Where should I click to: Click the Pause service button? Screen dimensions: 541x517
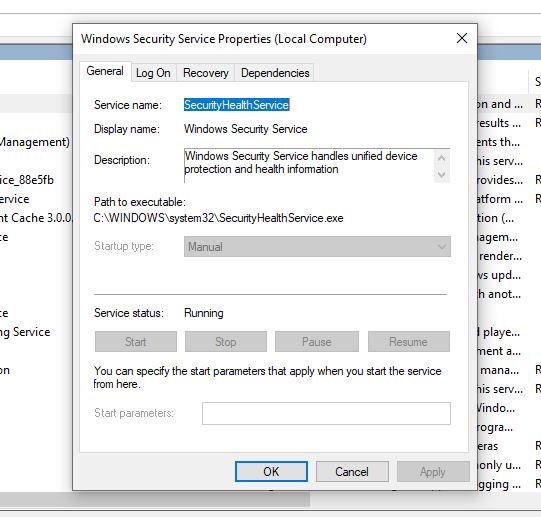(317, 342)
